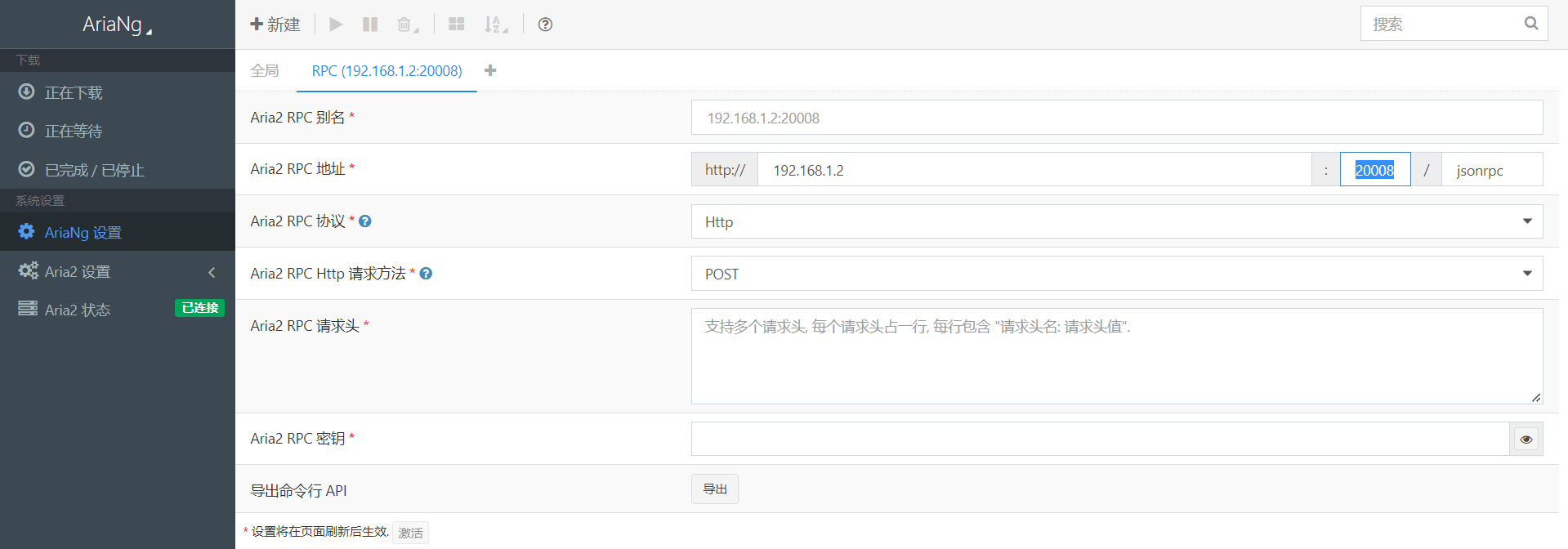Open 正在下载 in the sidebar
1568x549 pixels.
(x=74, y=92)
